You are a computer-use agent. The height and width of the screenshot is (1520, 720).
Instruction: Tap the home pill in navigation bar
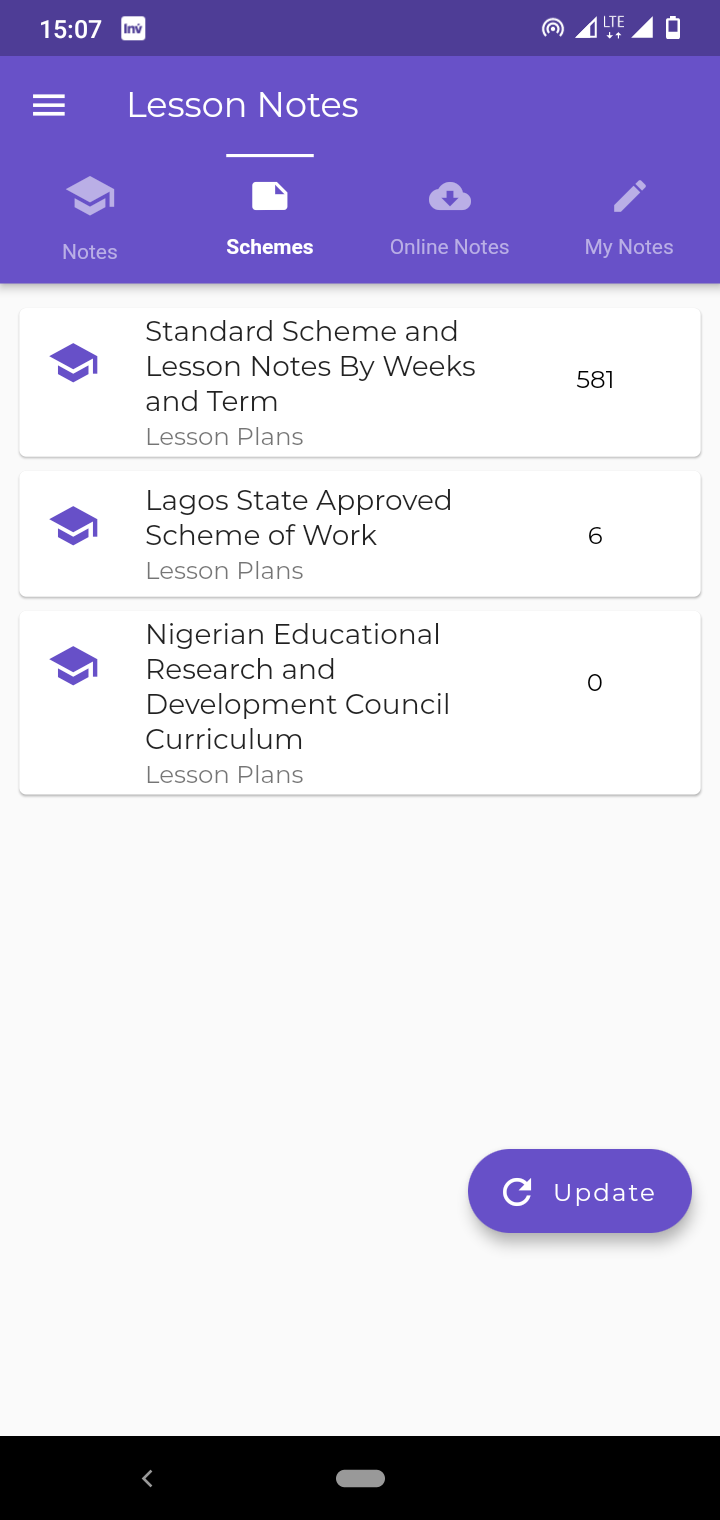(x=361, y=1478)
